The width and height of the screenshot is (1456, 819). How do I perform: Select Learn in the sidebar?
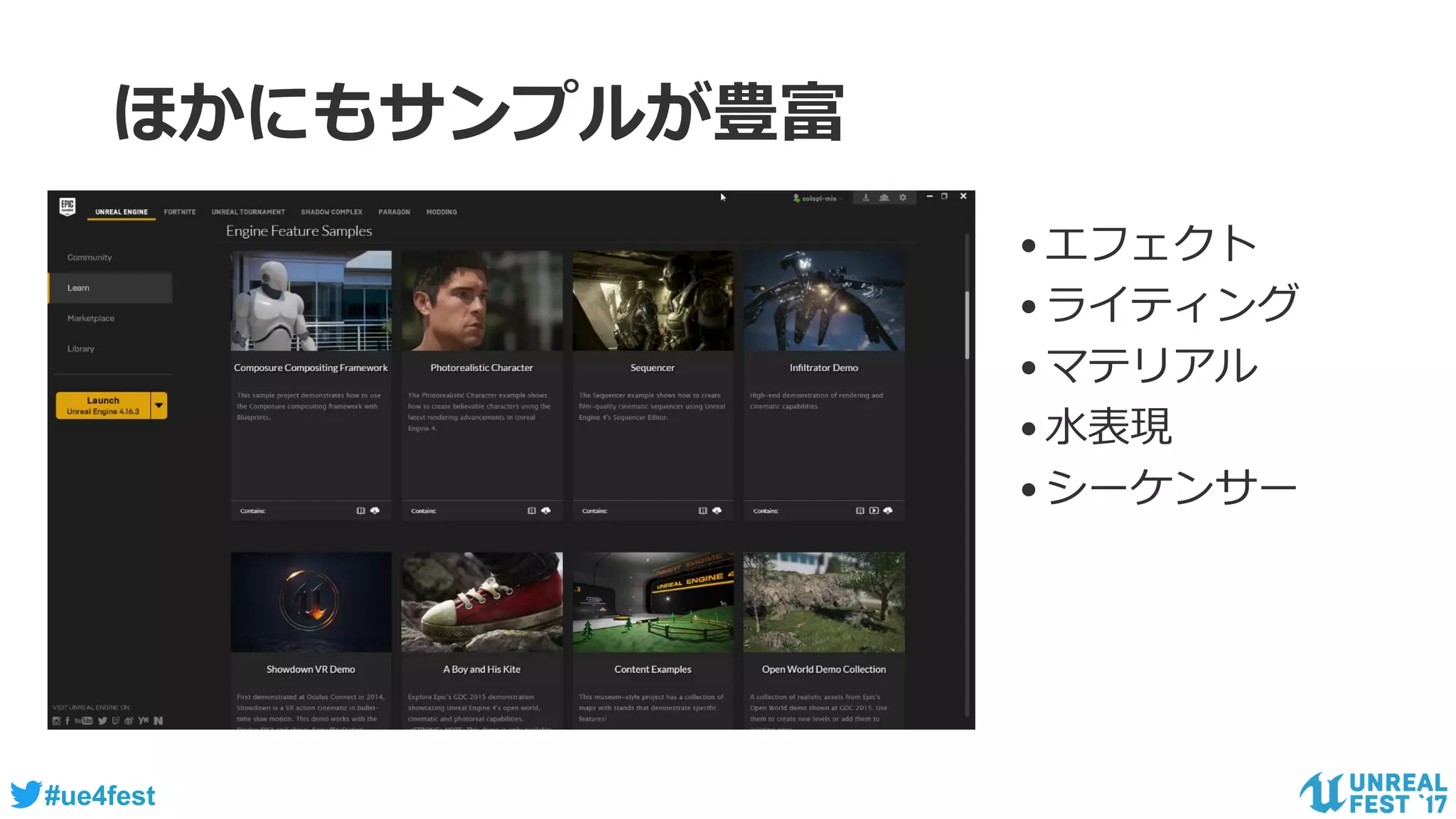pyautogui.click(x=110, y=288)
